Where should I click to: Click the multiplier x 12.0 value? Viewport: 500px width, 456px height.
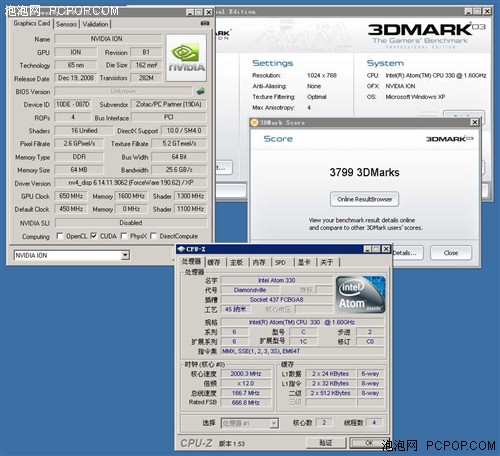coord(246,383)
